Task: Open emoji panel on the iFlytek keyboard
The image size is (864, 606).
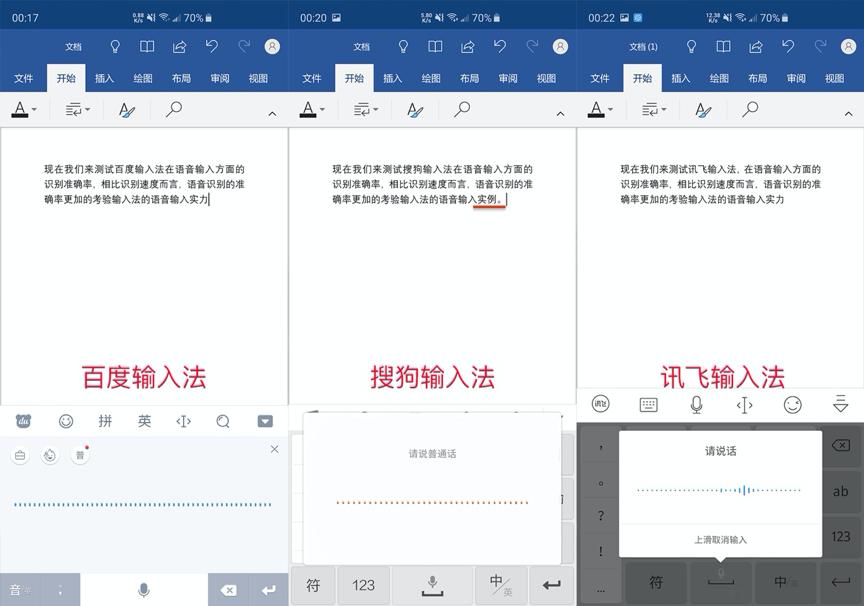Action: [x=795, y=406]
